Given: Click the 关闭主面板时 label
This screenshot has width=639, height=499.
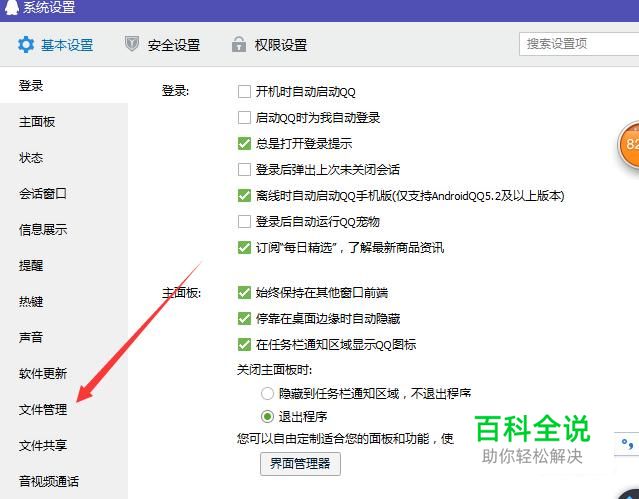Looking at the screenshot, I should pyautogui.click(x=274, y=370).
